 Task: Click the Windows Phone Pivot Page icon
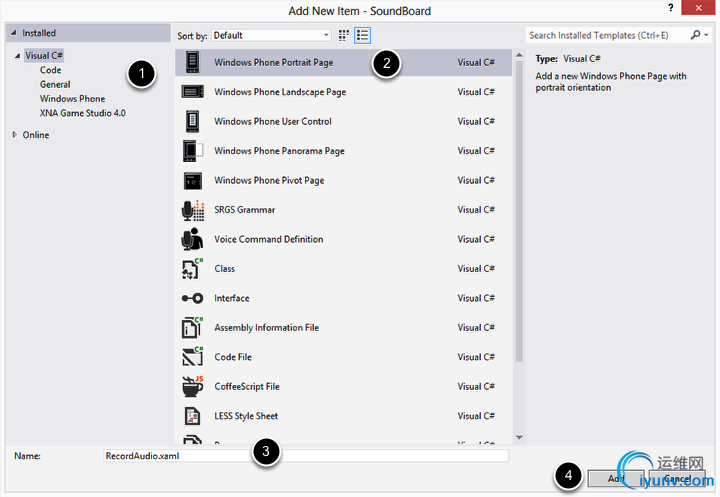pos(192,181)
